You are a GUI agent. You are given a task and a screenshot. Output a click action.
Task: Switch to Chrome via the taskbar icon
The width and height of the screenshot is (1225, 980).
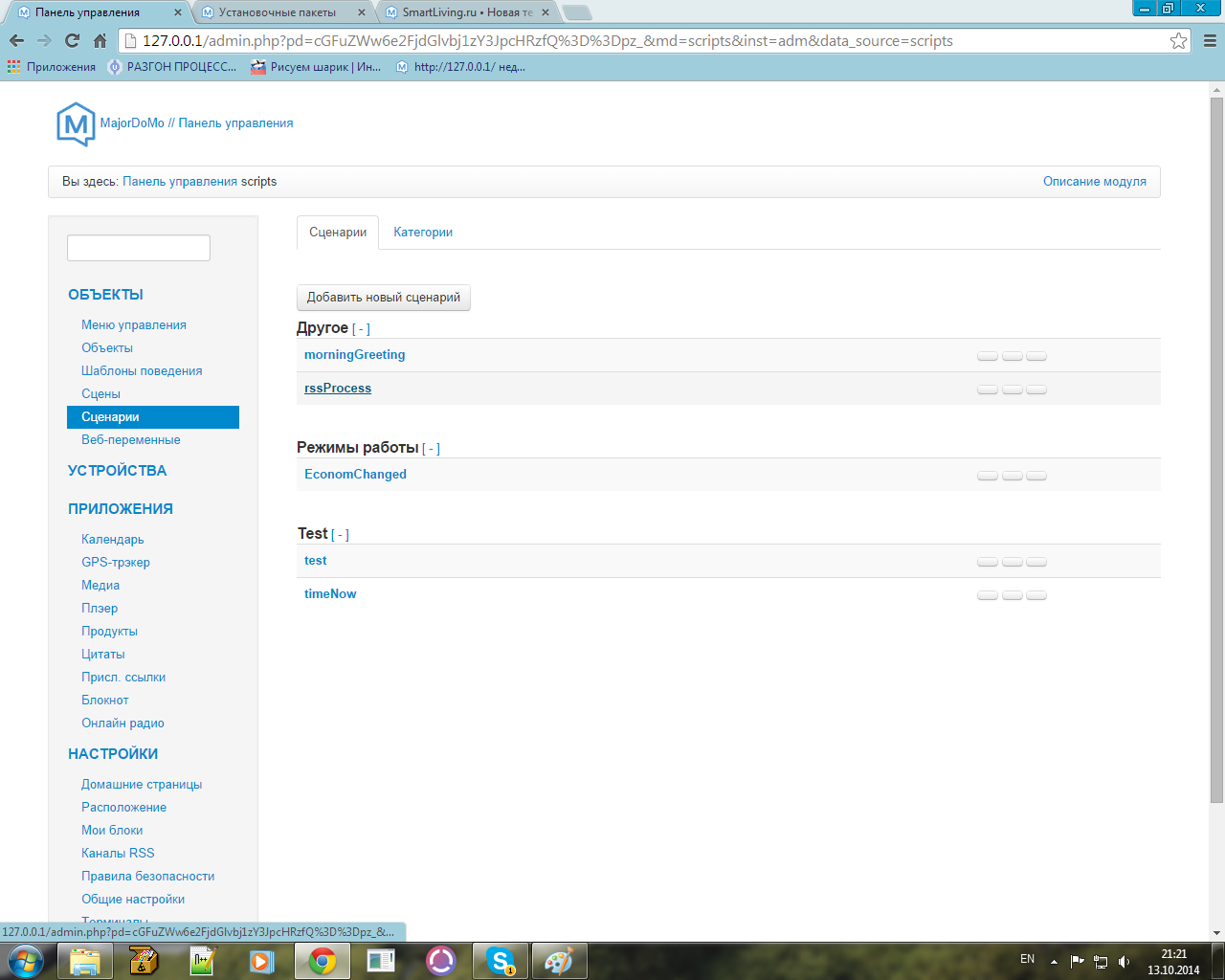point(322,961)
